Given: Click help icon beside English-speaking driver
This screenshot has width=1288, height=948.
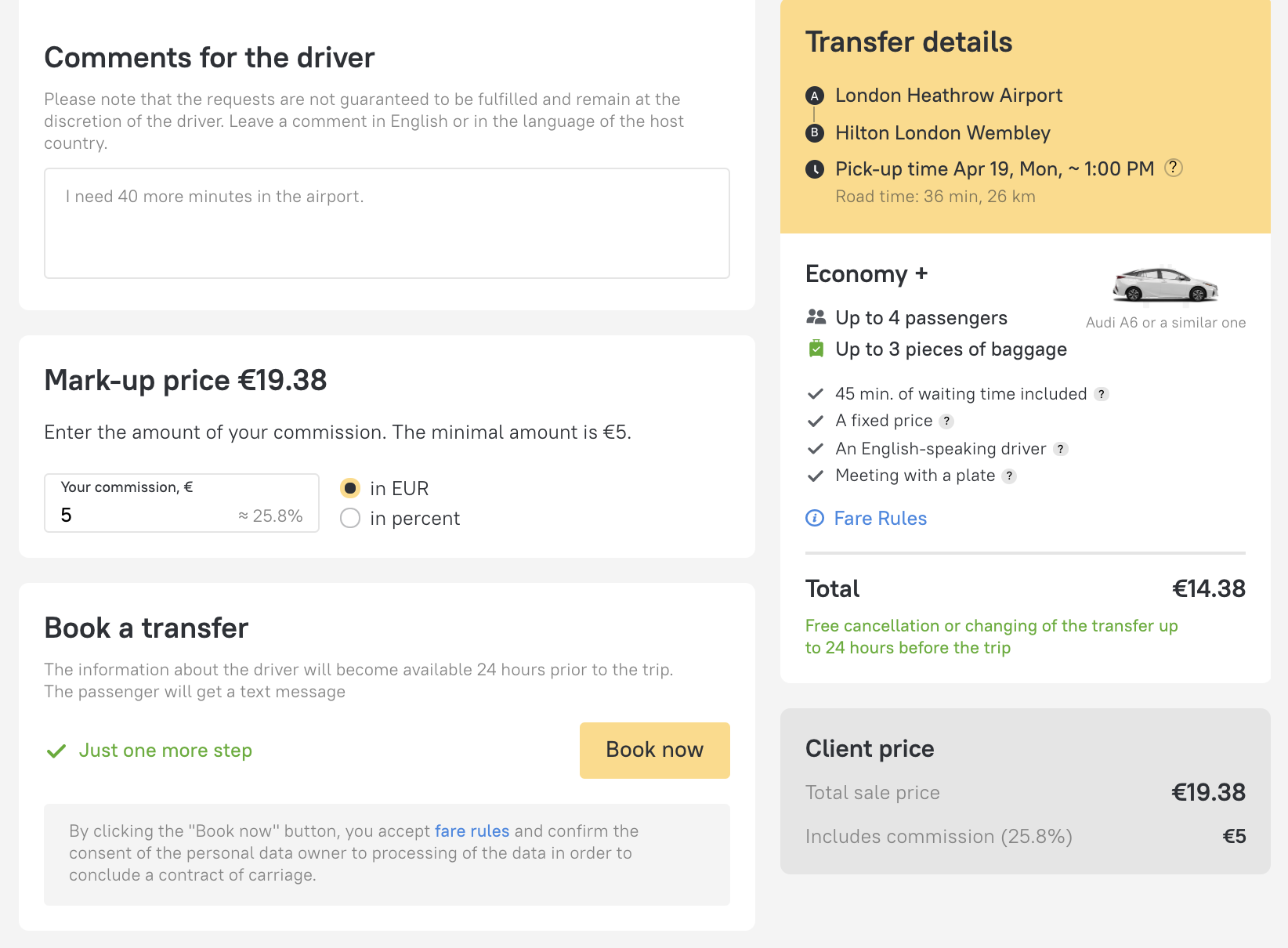Looking at the screenshot, I should (x=1061, y=449).
